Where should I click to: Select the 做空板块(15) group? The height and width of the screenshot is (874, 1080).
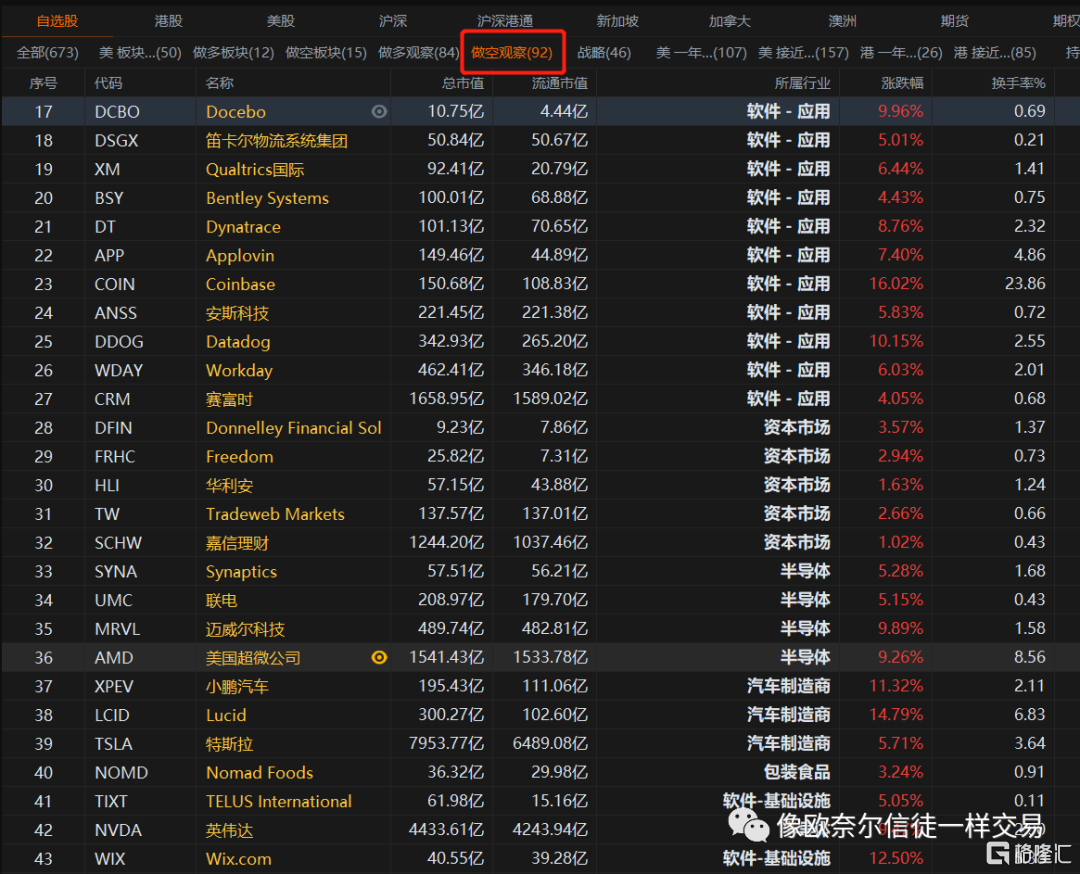pyautogui.click(x=326, y=52)
